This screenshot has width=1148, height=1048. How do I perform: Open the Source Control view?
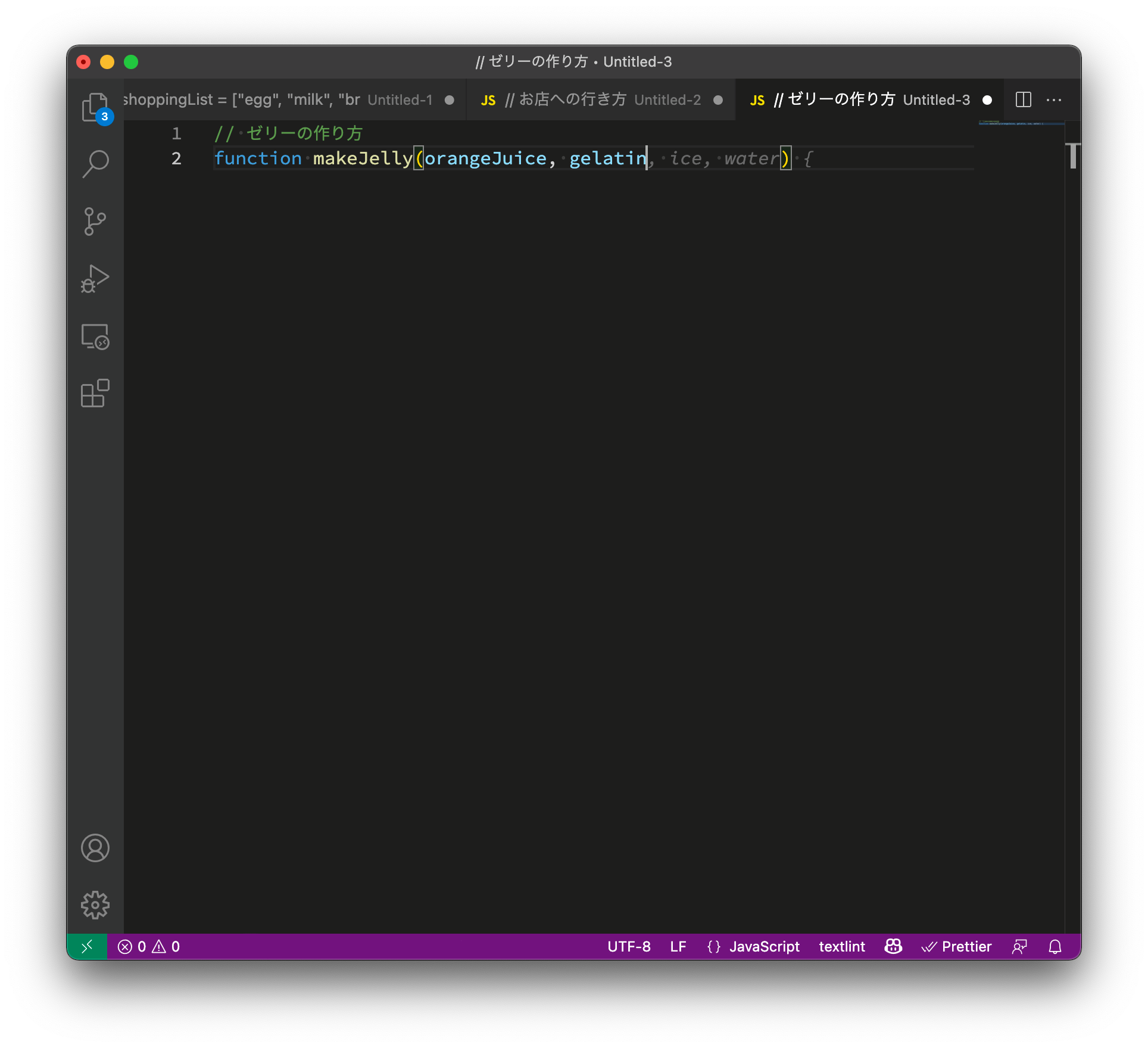(95, 222)
